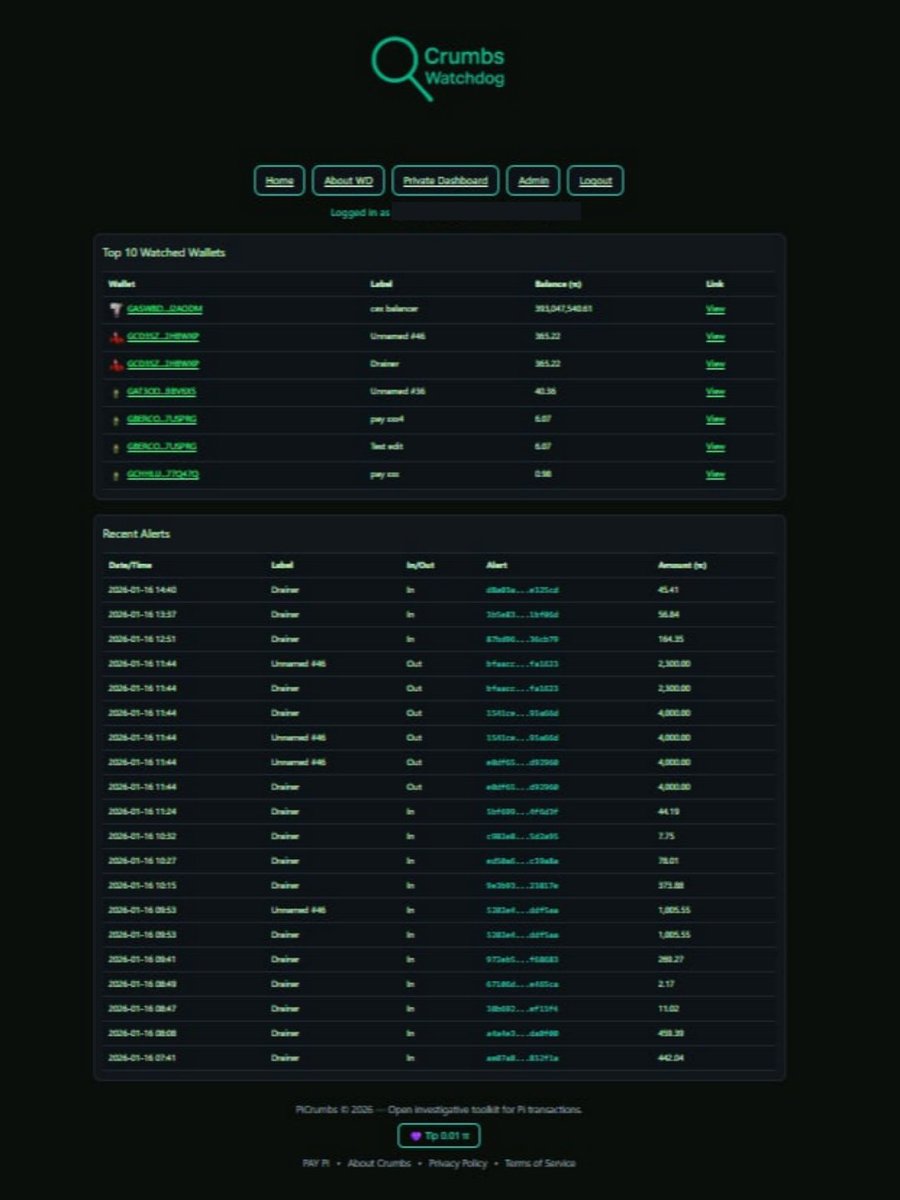Open the Terms of Service footer link
The width and height of the screenshot is (900, 1200).
pyautogui.click(x=540, y=1163)
